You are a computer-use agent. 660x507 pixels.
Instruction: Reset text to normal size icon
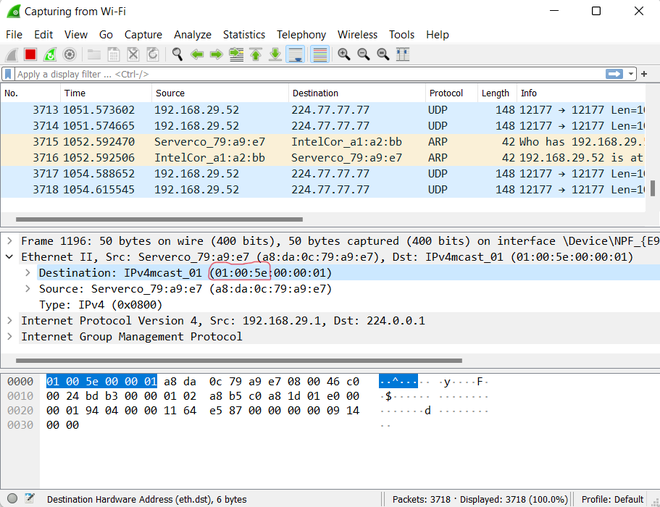coord(383,55)
